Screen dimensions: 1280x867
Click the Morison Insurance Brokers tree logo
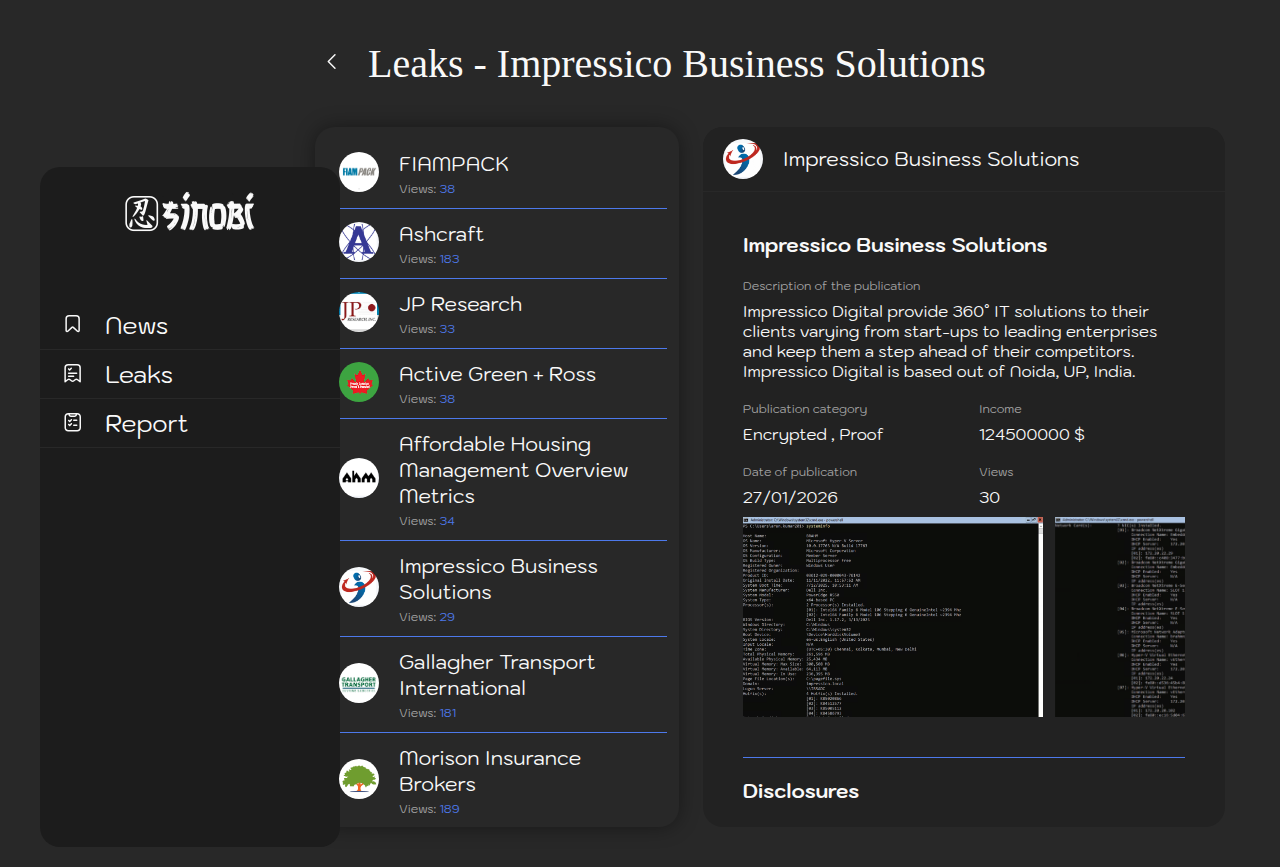(359, 779)
